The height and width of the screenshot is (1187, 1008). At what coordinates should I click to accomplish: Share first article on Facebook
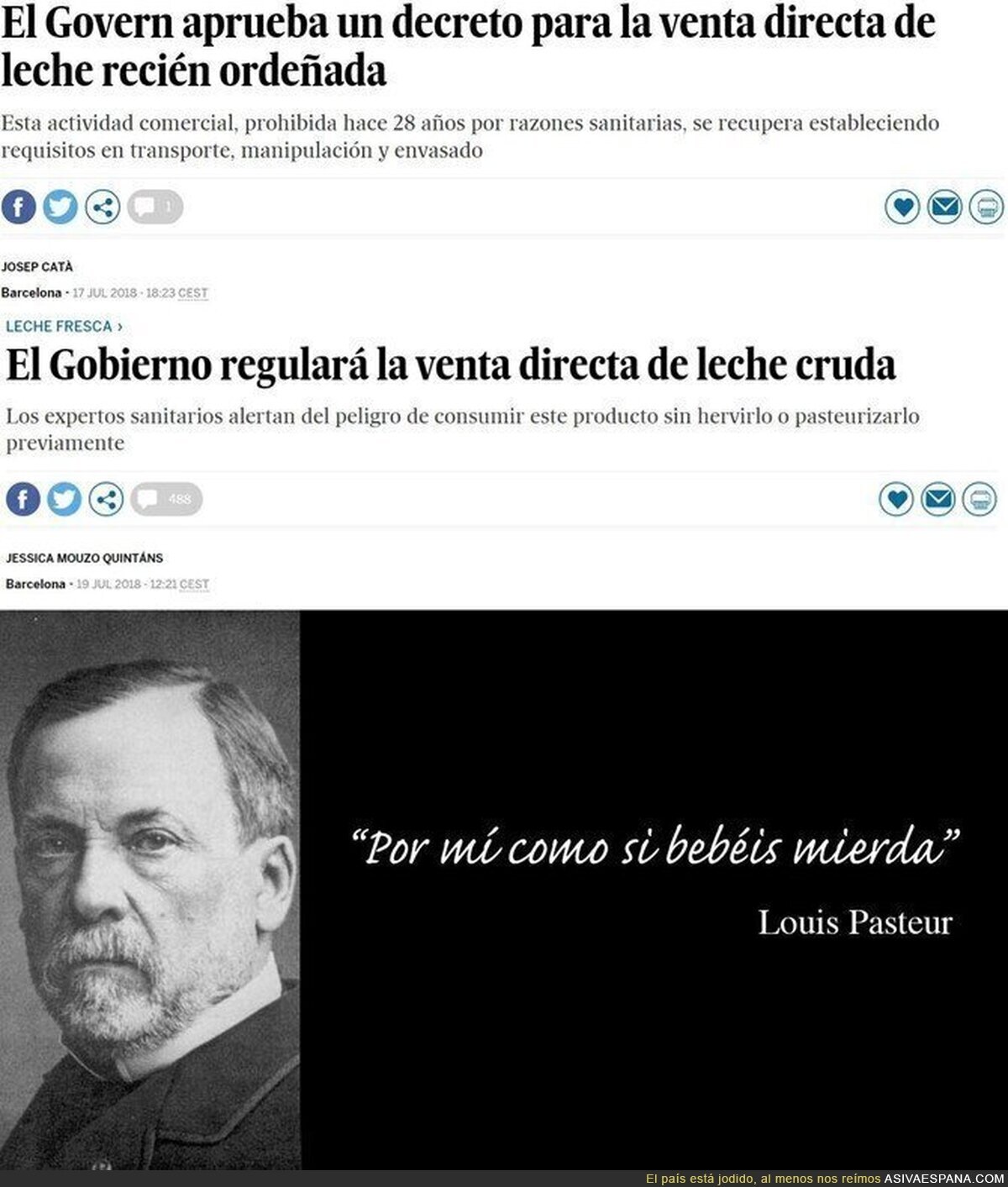tap(18, 207)
